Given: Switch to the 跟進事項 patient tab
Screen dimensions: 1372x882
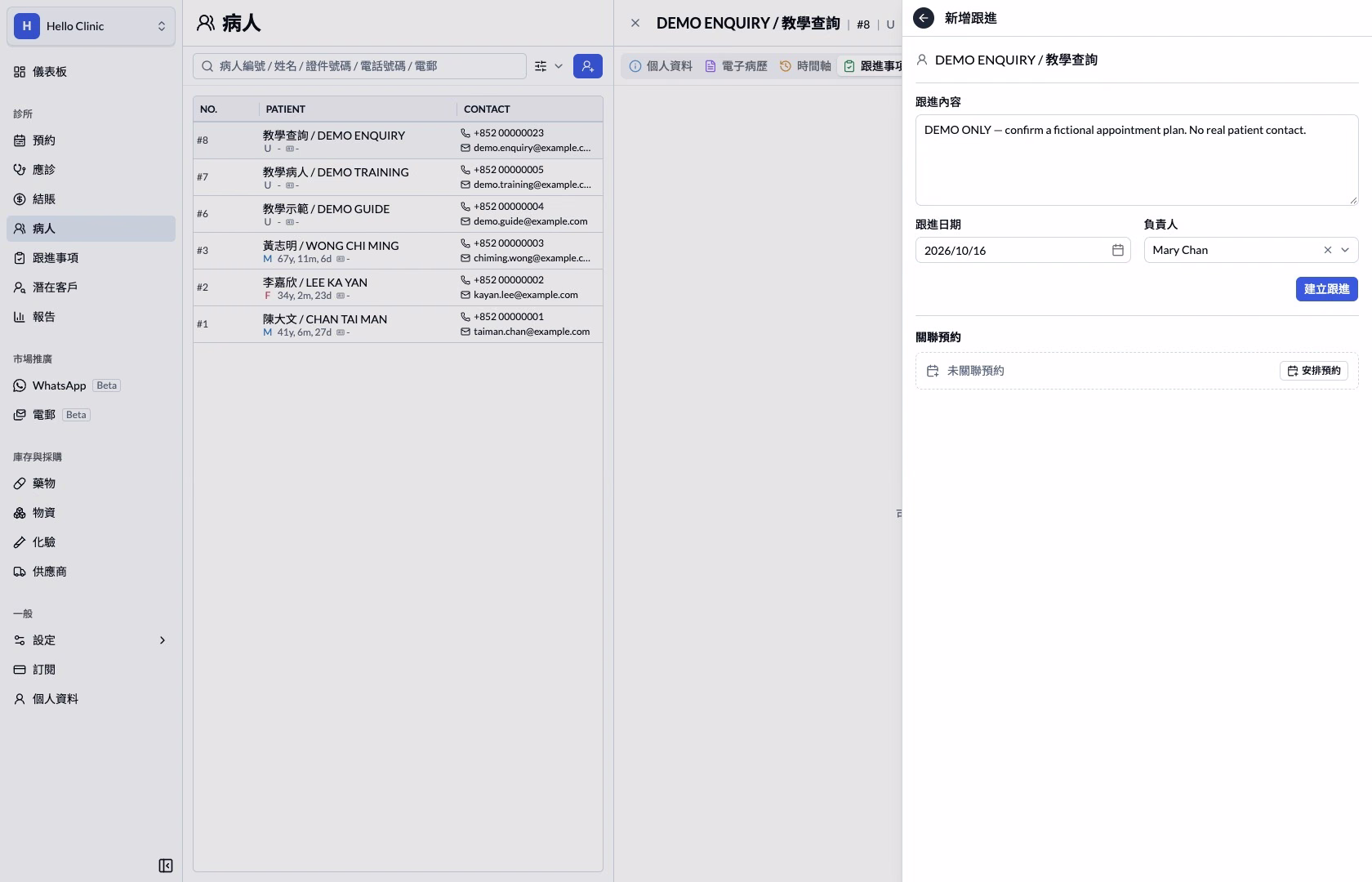Looking at the screenshot, I should (872, 66).
